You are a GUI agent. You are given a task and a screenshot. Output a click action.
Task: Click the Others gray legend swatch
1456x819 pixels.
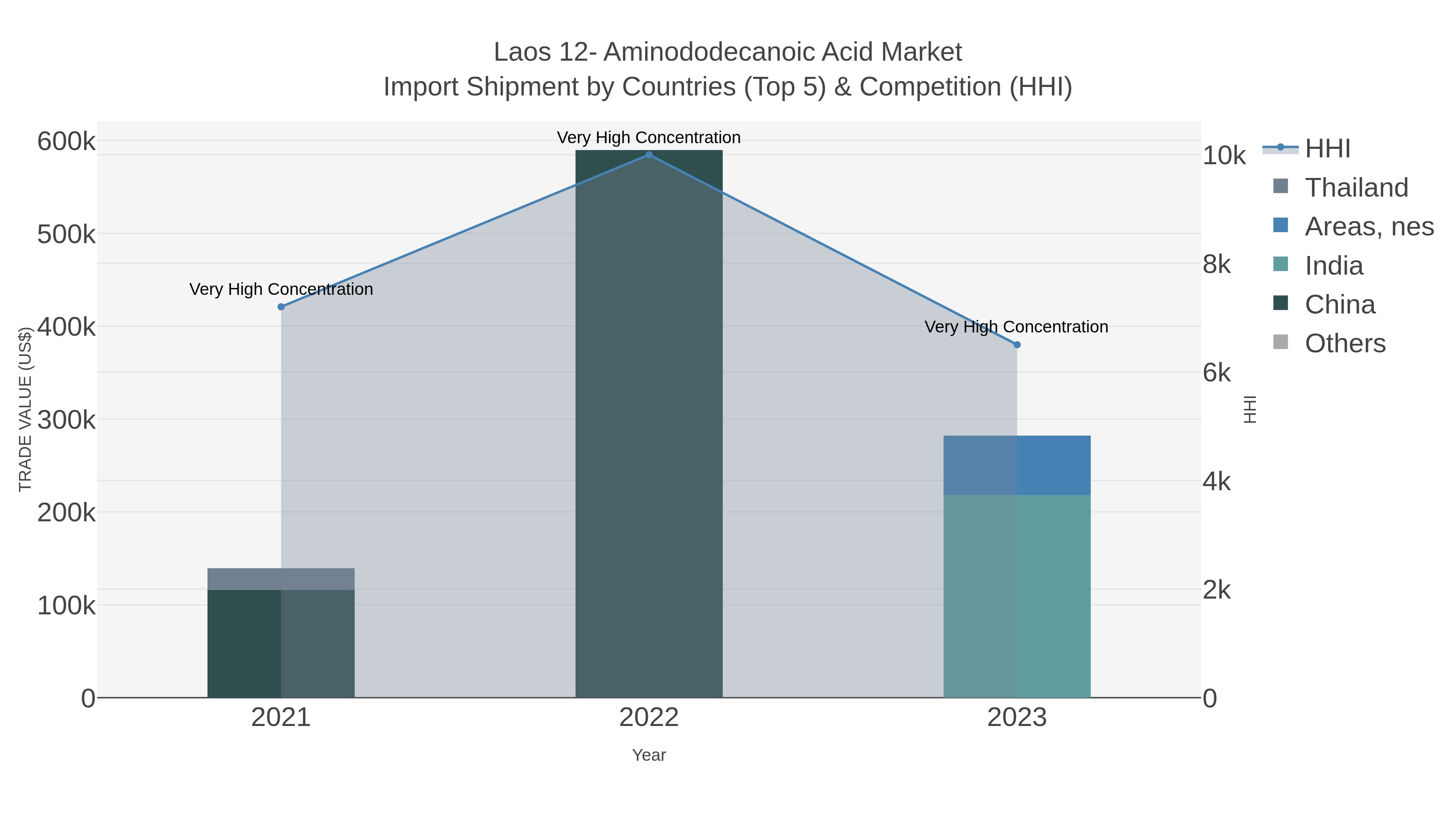pos(1281,342)
